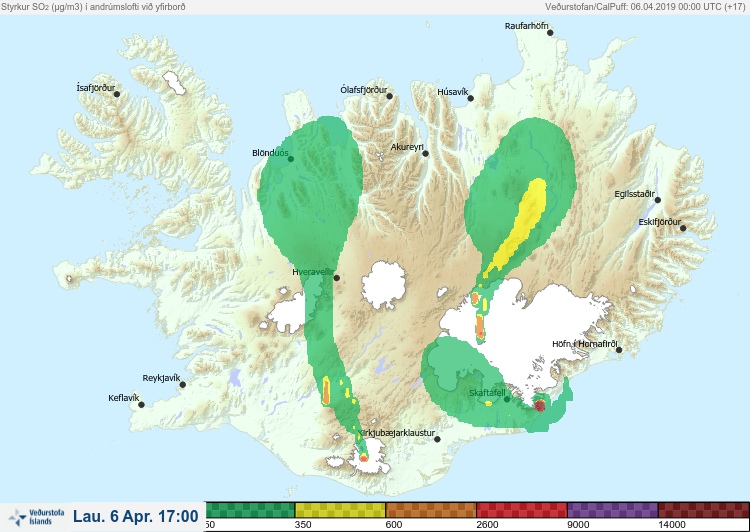This screenshot has width=750, height=532.
Task: Click the 'Kirkjubæjarklaustur' map label
Action: (x=397, y=433)
